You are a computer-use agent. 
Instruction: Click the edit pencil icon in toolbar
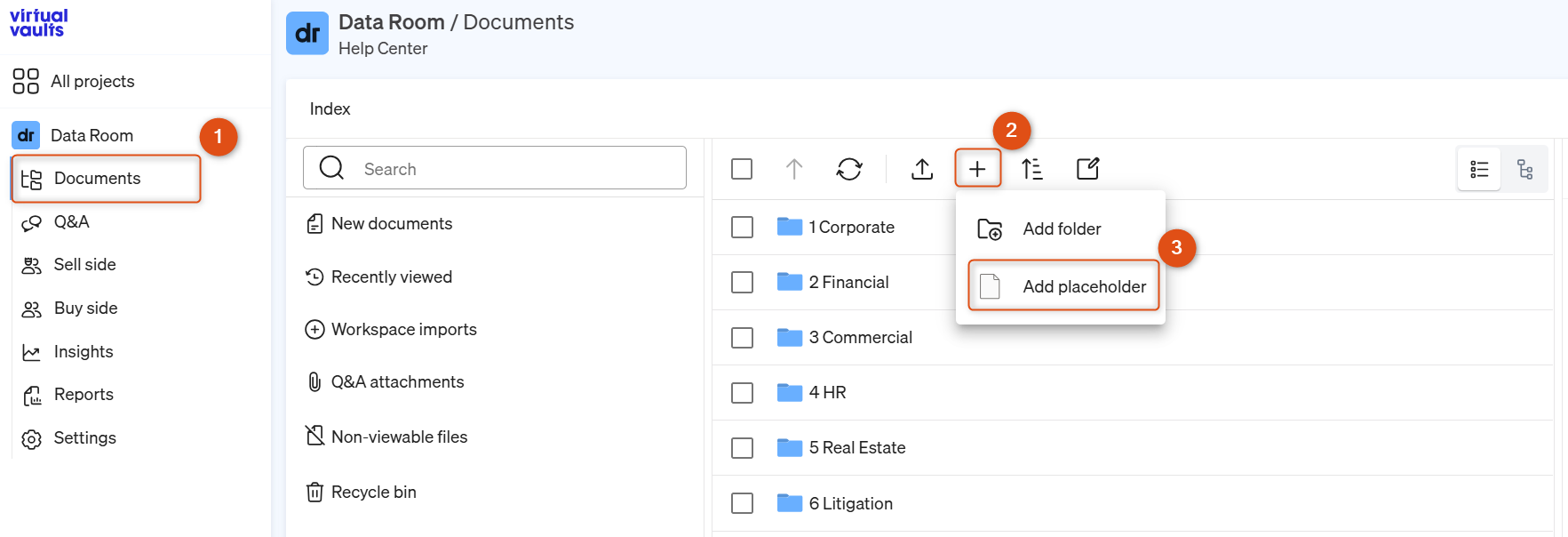click(1087, 169)
